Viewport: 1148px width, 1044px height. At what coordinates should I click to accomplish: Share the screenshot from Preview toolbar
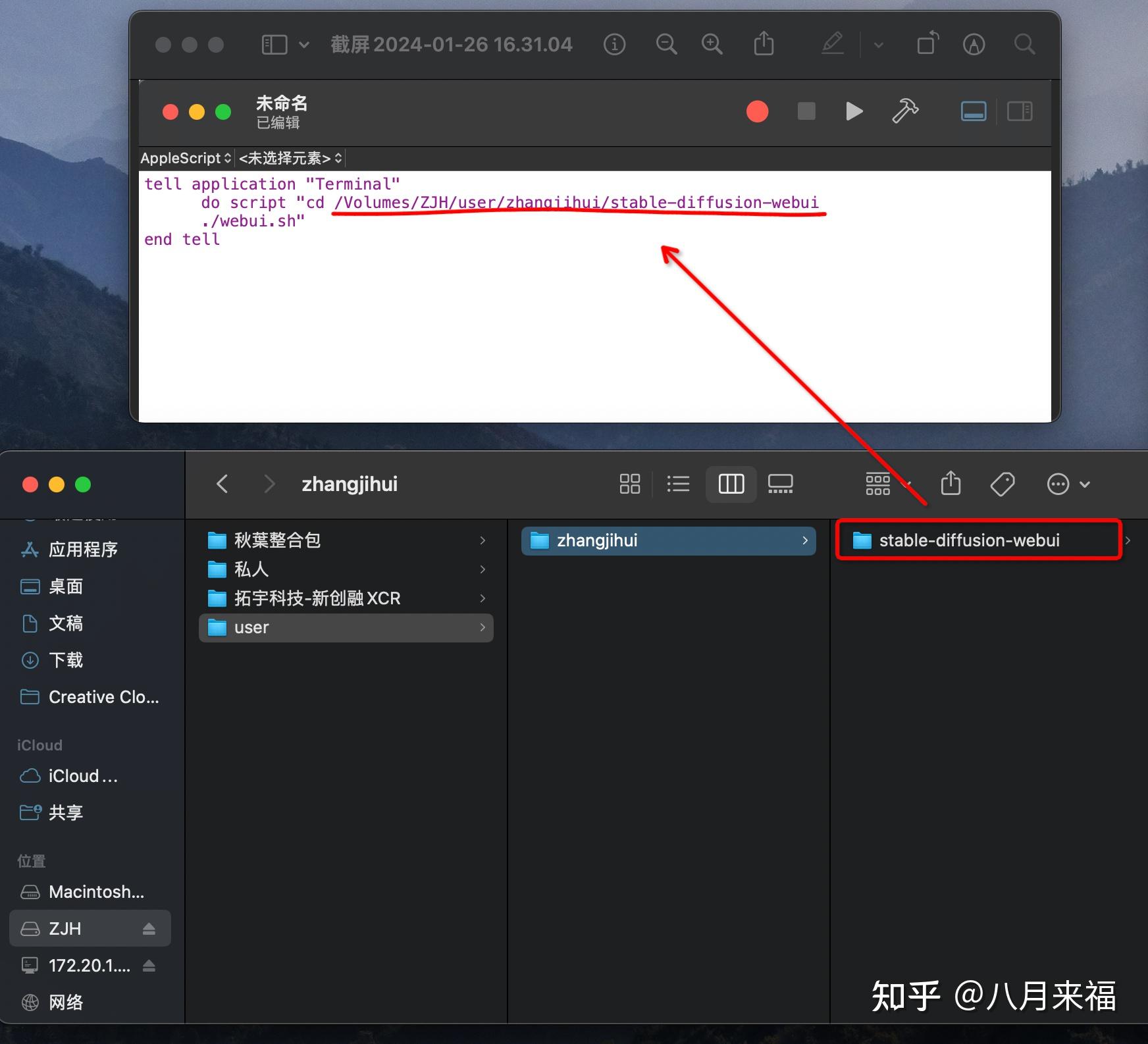[x=764, y=43]
